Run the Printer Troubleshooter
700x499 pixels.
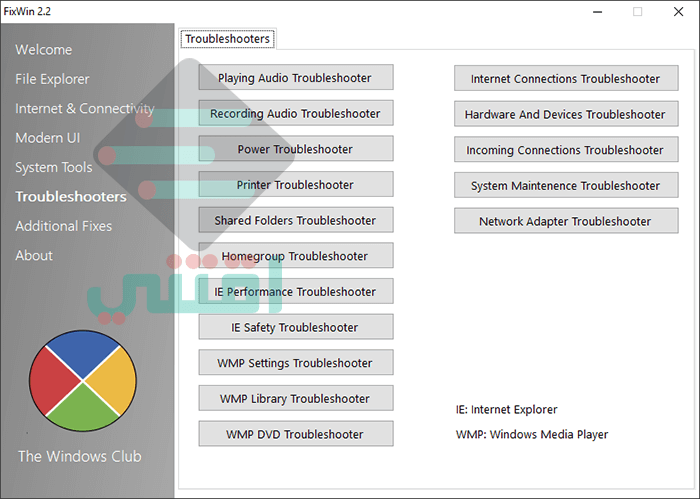pos(296,184)
